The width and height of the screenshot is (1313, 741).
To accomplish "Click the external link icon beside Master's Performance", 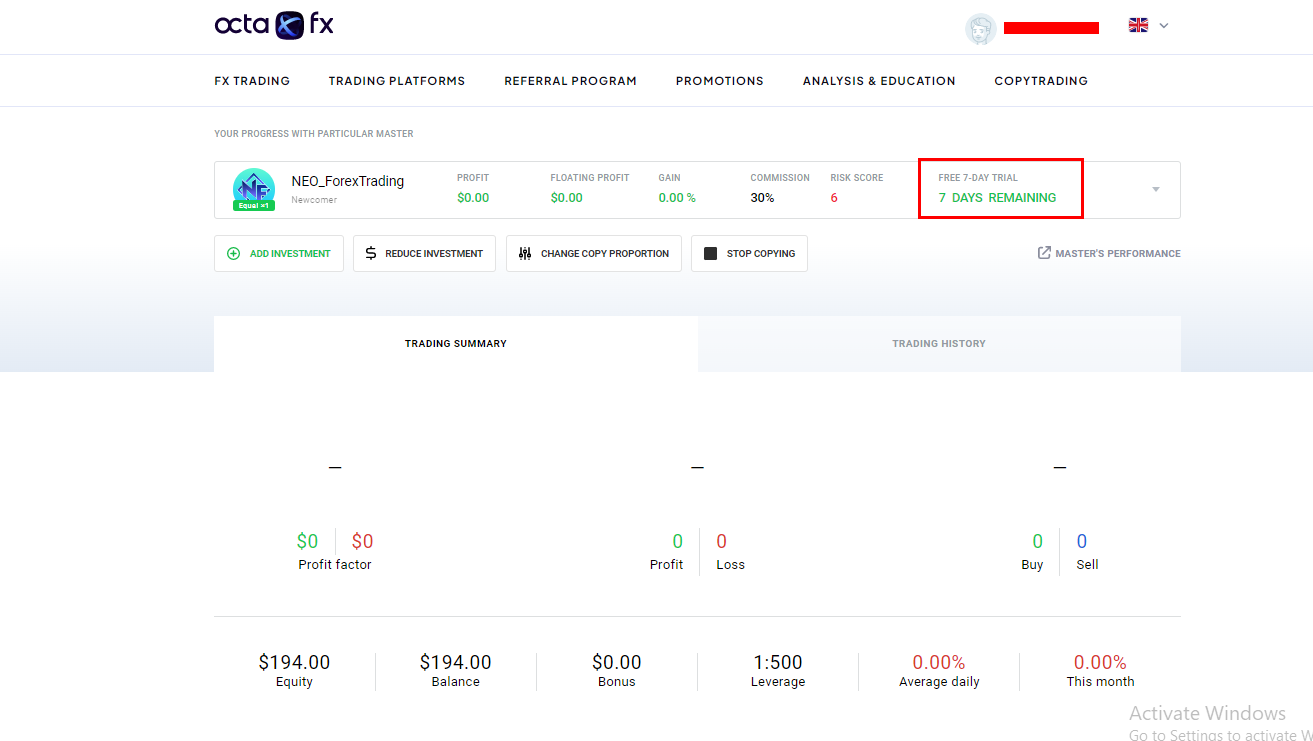I will (1044, 253).
